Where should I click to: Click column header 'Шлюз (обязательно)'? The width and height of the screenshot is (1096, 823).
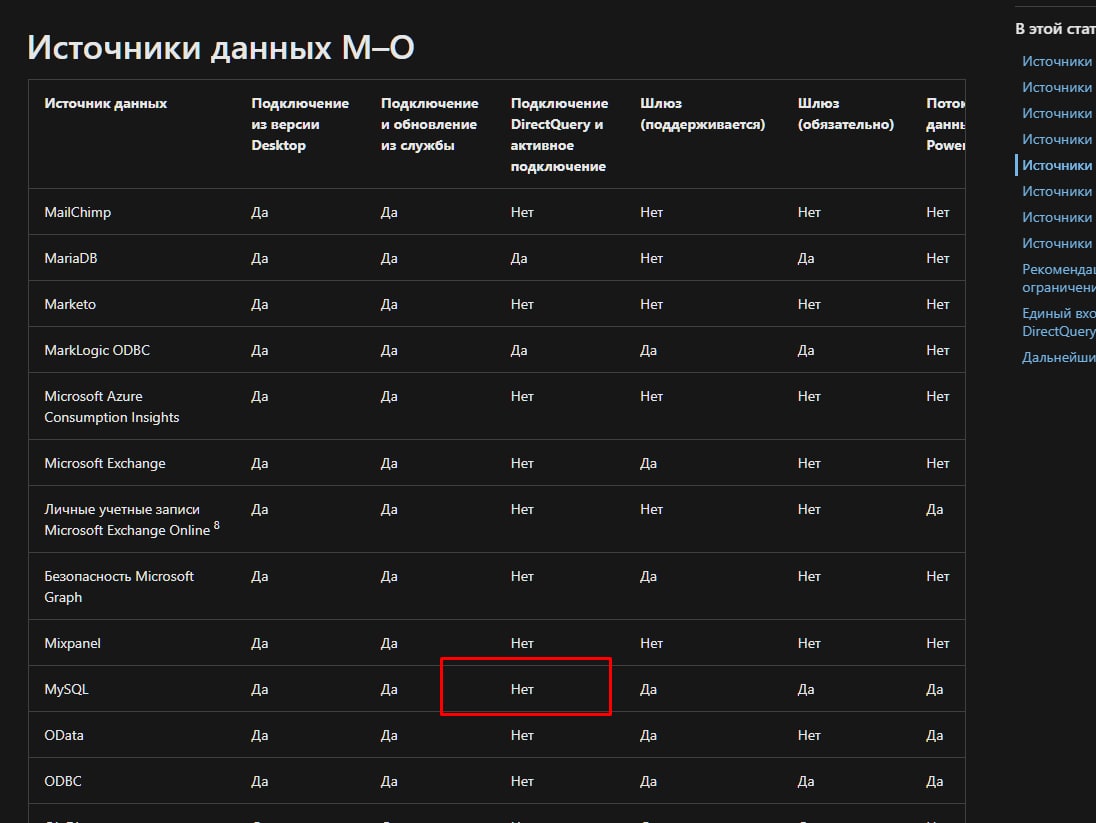[846, 114]
